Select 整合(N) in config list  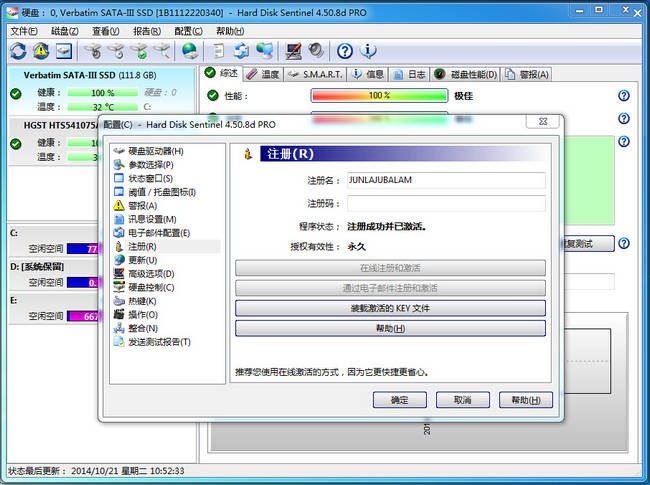tap(136, 328)
